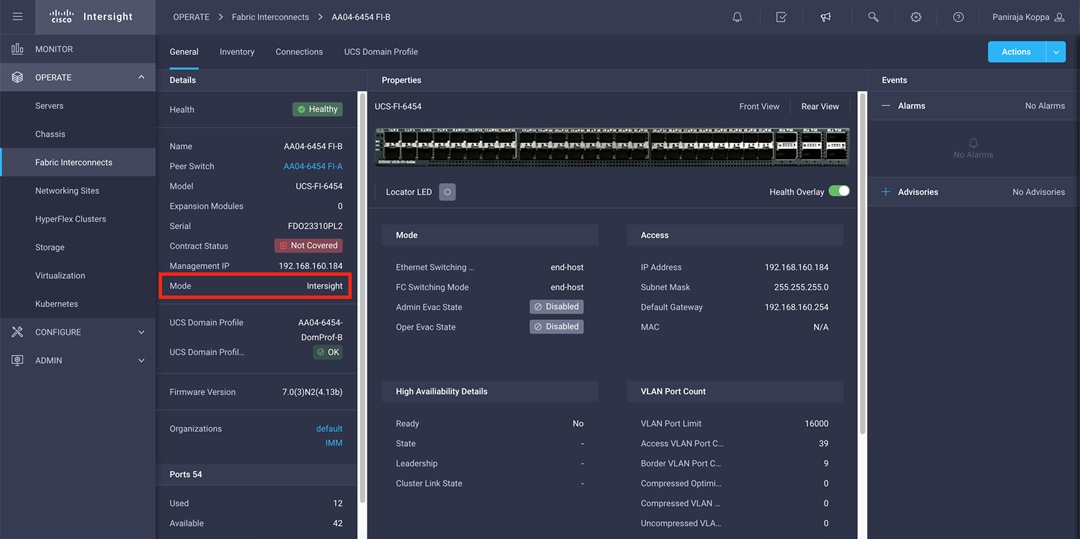1080x539 pixels.
Task: Open the announcements megaphone icon
Action: [826, 17]
